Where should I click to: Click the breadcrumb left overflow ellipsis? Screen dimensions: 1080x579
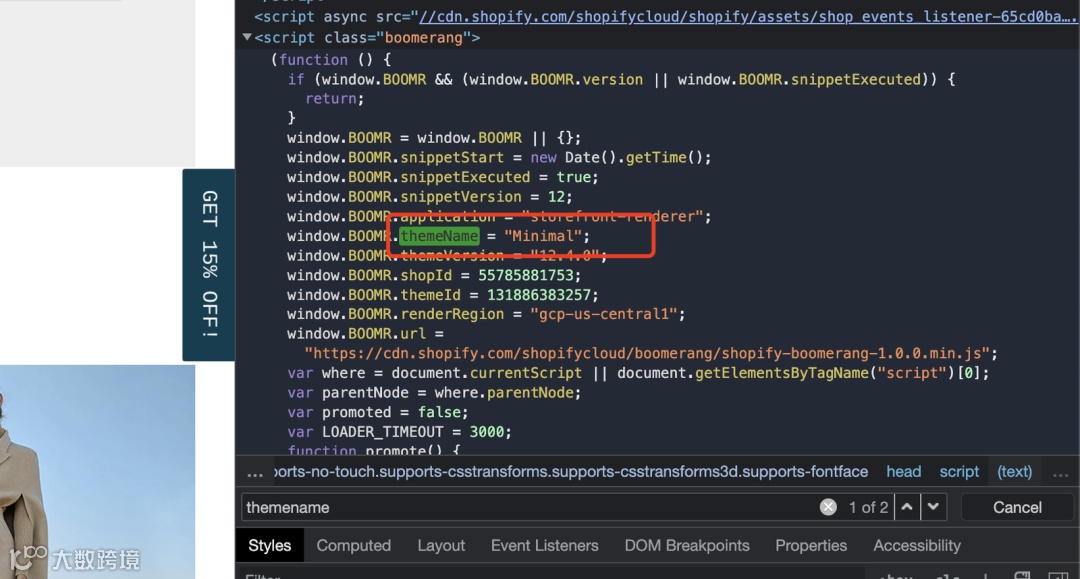coord(255,472)
